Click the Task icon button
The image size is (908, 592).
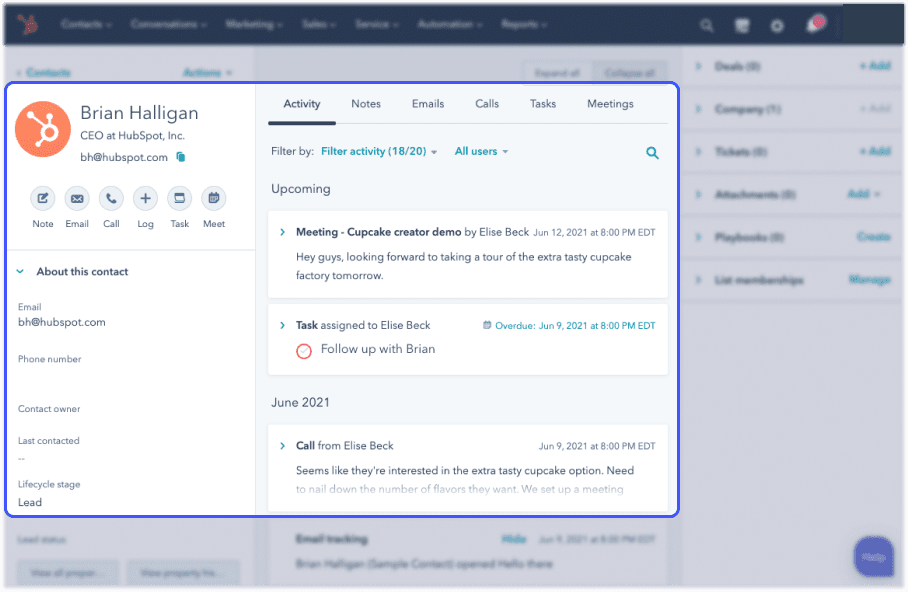pos(180,199)
